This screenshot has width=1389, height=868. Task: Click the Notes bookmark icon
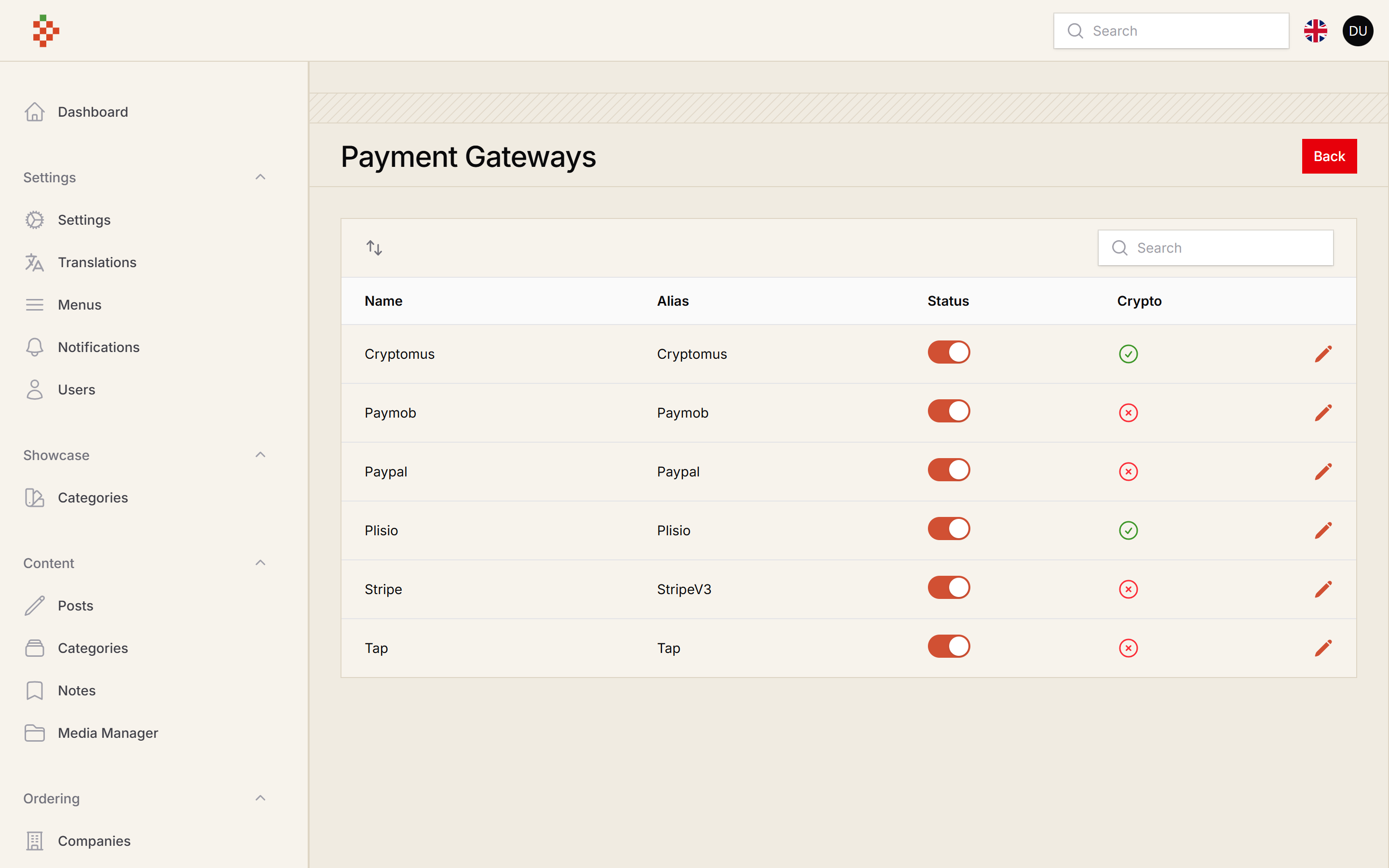coord(34,691)
